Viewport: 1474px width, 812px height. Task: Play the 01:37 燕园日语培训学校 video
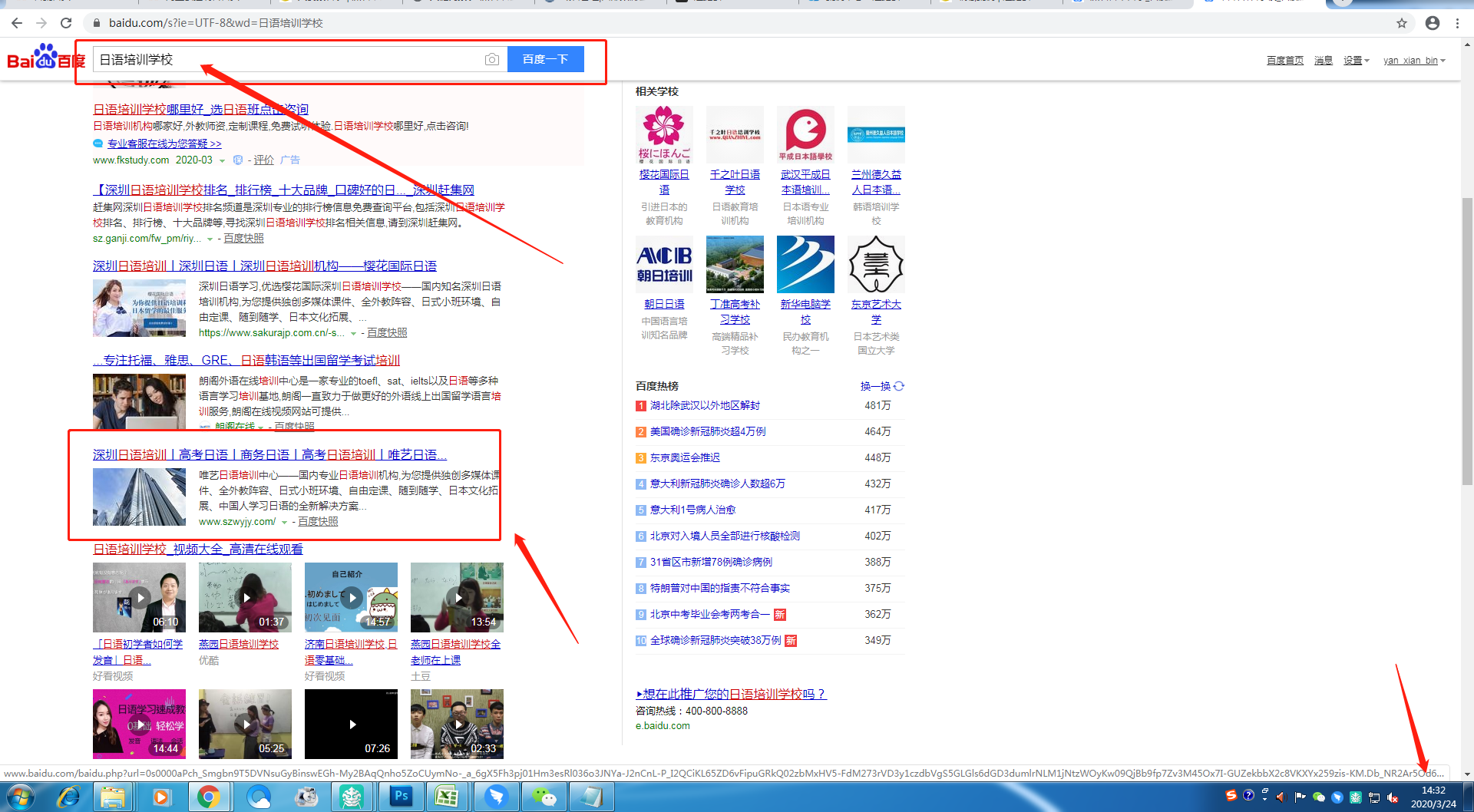[245, 597]
